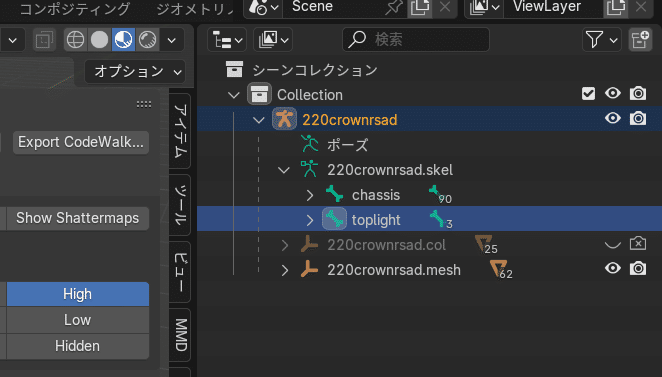The height and width of the screenshot is (377, 662).
Task: Switch to the MMD sidebar tab
Action: [x=180, y=335]
